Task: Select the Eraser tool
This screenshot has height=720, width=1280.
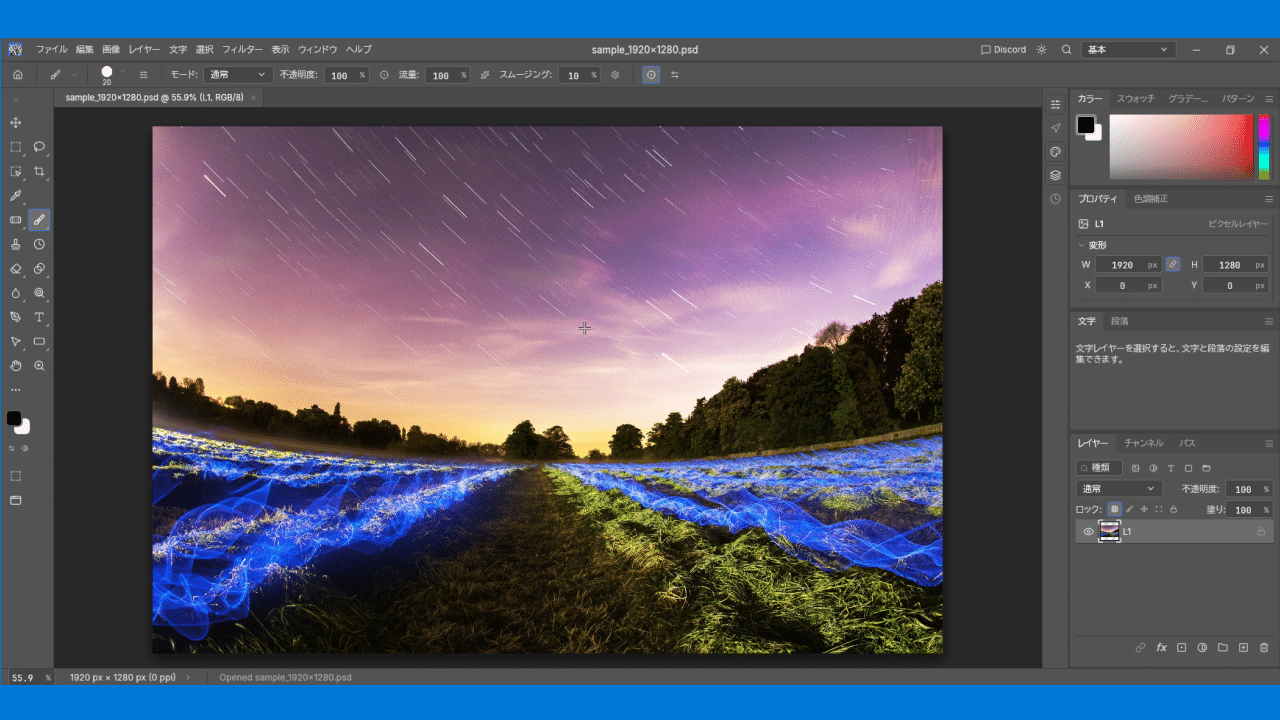Action: [x=15, y=269]
